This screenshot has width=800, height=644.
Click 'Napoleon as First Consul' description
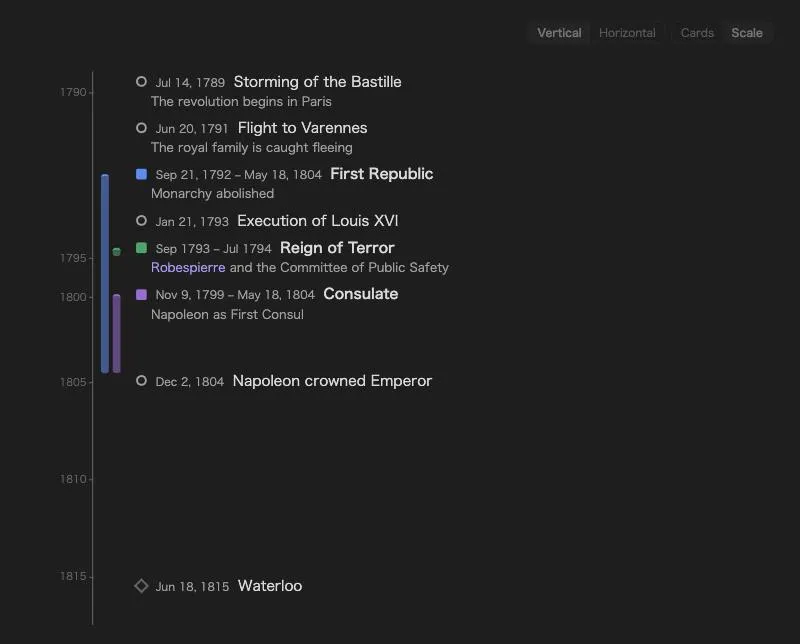pyautogui.click(x=227, y=314)
